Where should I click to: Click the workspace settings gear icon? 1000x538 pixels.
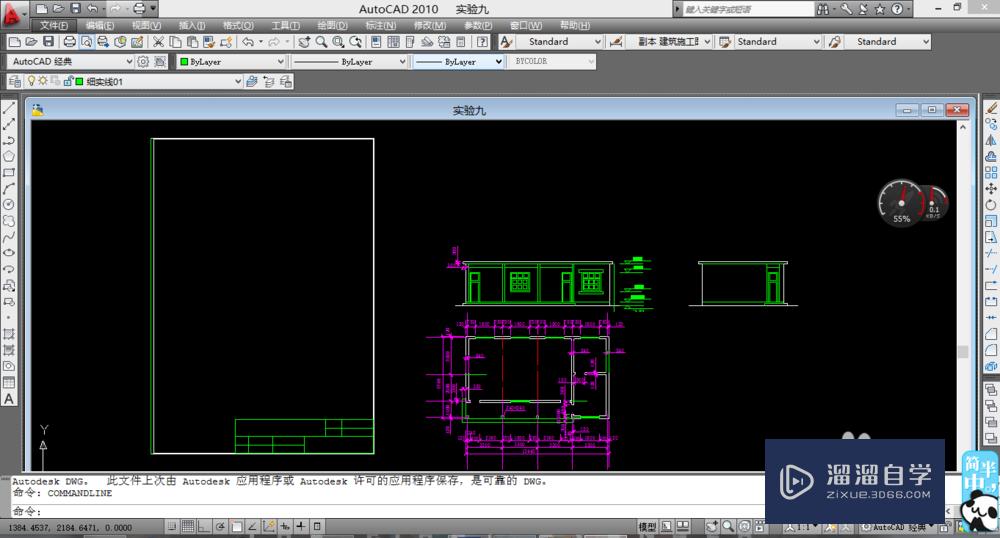point(143,62)
